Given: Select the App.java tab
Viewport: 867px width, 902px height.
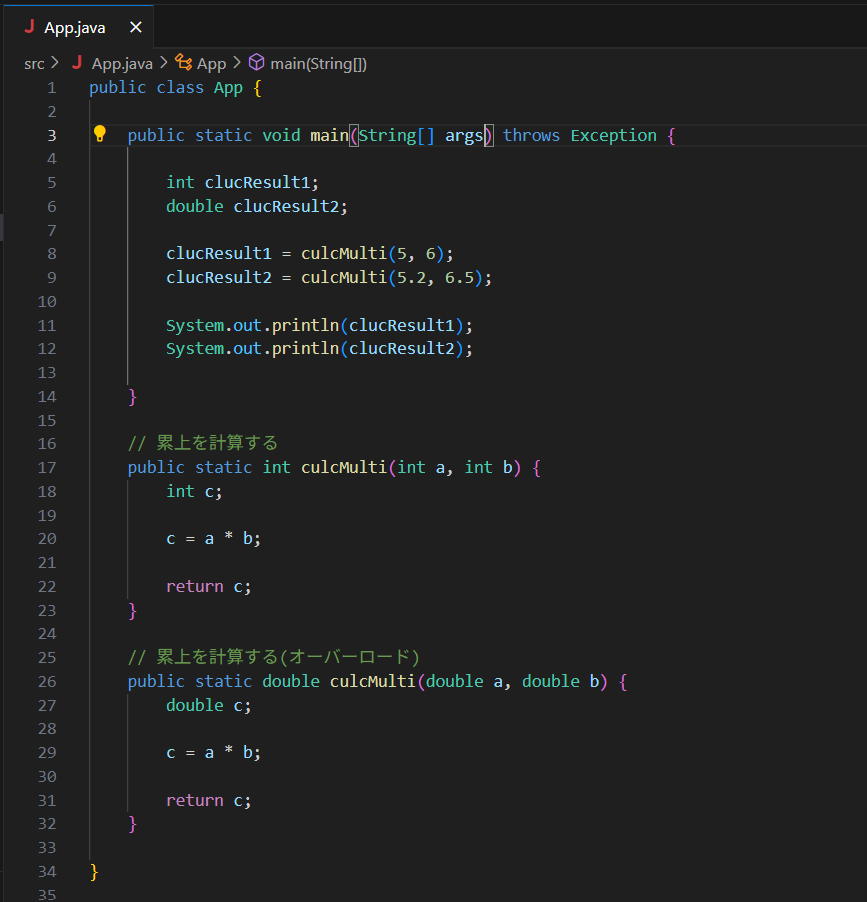Looking at the screenshot, I should pos(75,27).
